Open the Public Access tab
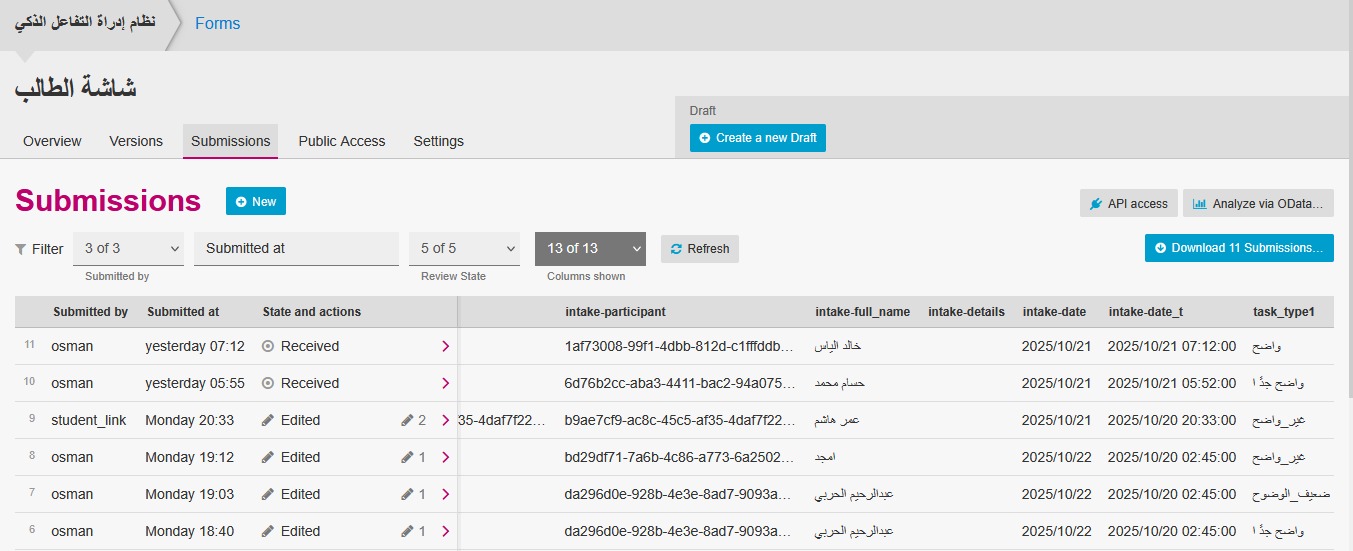Viewport: 1353px width, 551px height. tap(342, 141)
